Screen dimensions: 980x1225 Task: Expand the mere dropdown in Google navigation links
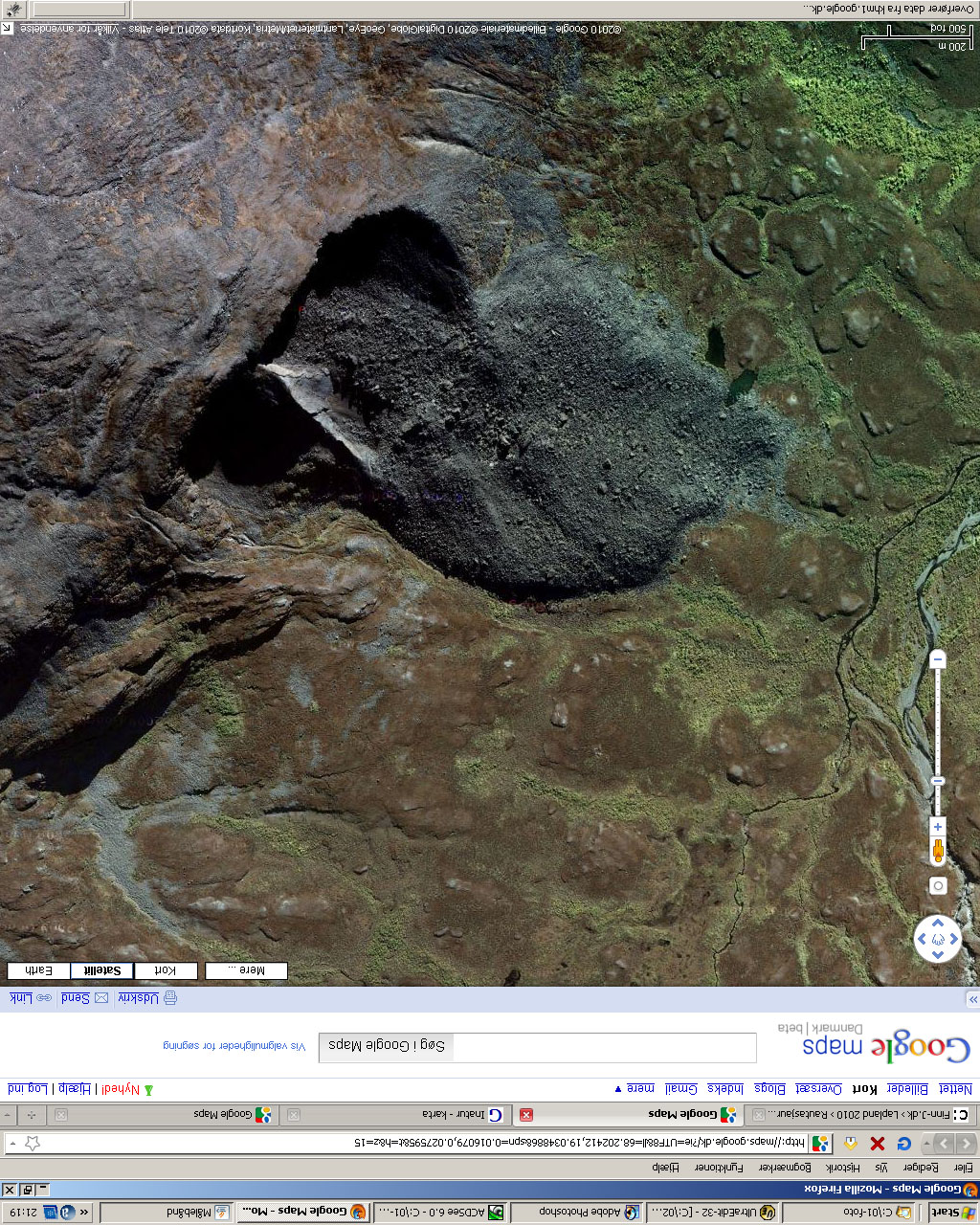[634, 1089]
